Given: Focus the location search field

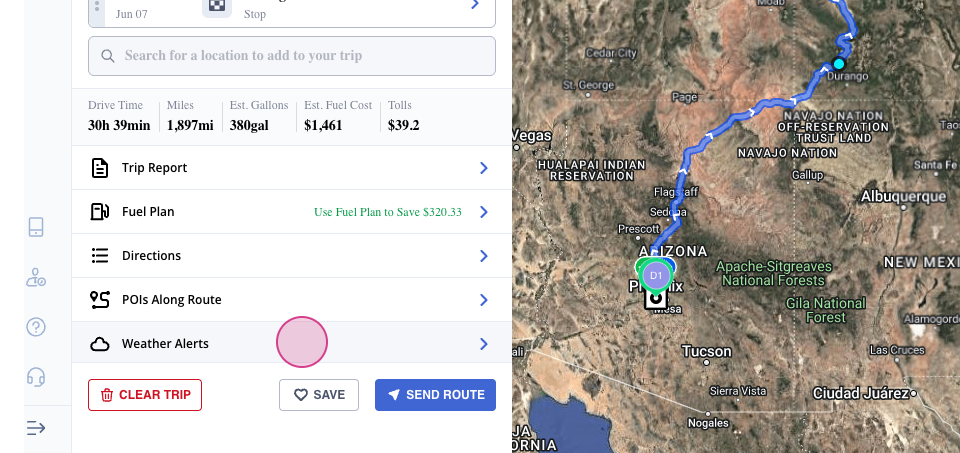Looking at the screenshot, I should pos(292,56).
